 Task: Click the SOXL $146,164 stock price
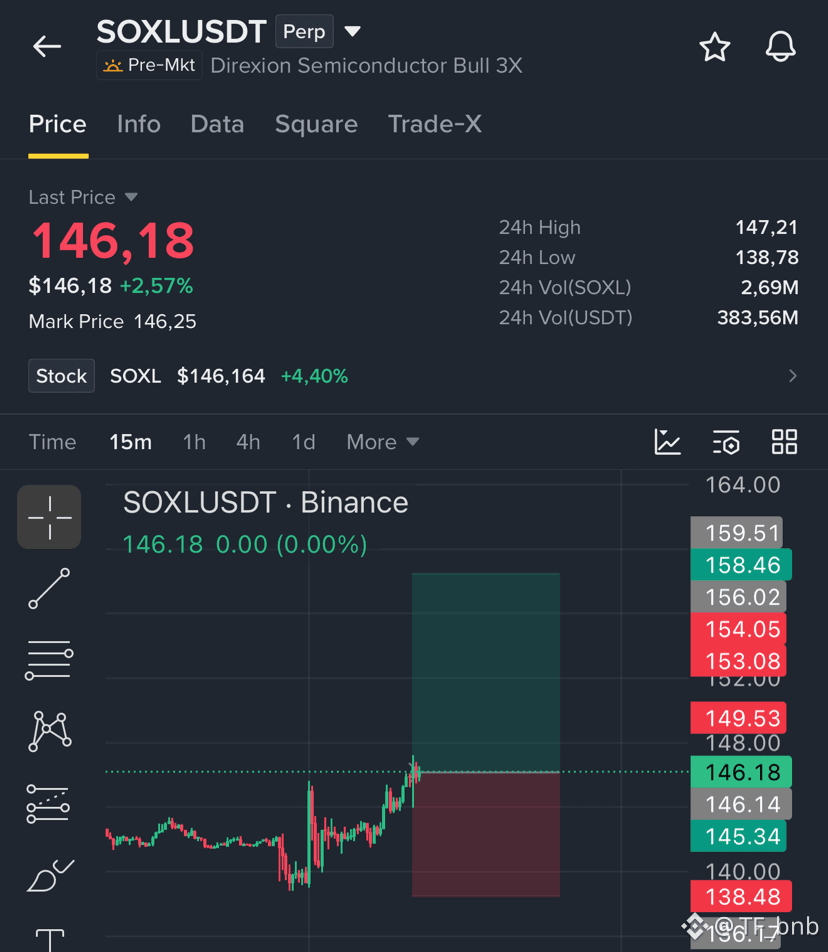(188, 376)
